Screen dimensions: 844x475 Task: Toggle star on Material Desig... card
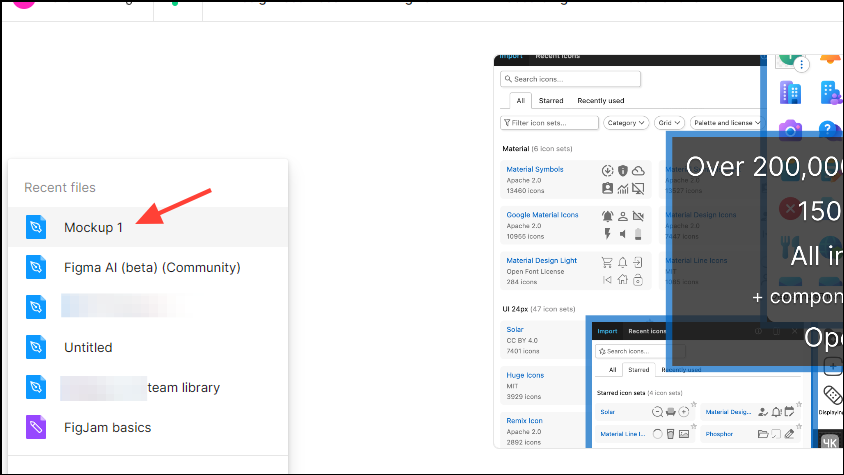(799, 404)
